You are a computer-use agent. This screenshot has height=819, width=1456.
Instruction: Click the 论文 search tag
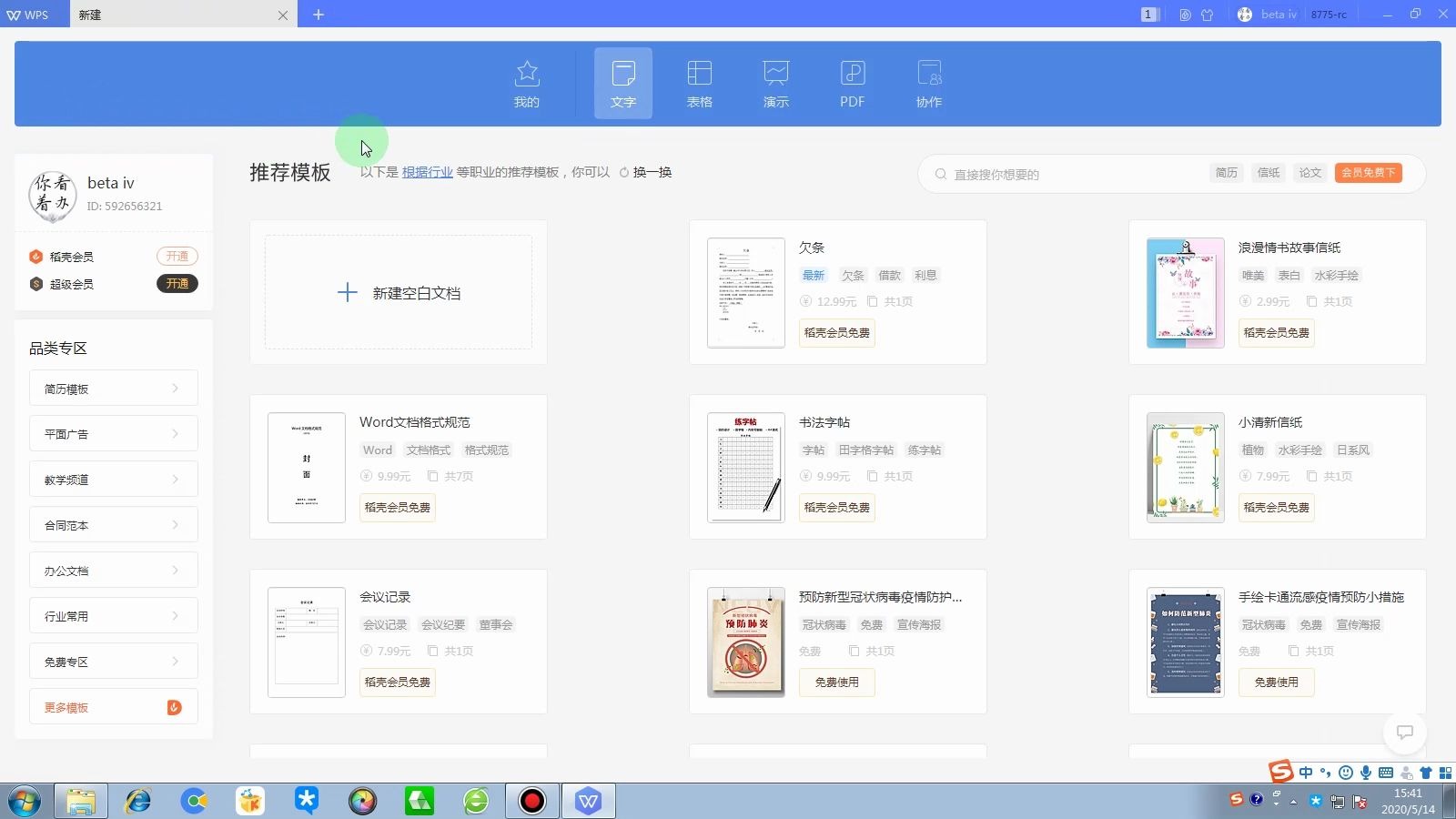coord(1310,173)
